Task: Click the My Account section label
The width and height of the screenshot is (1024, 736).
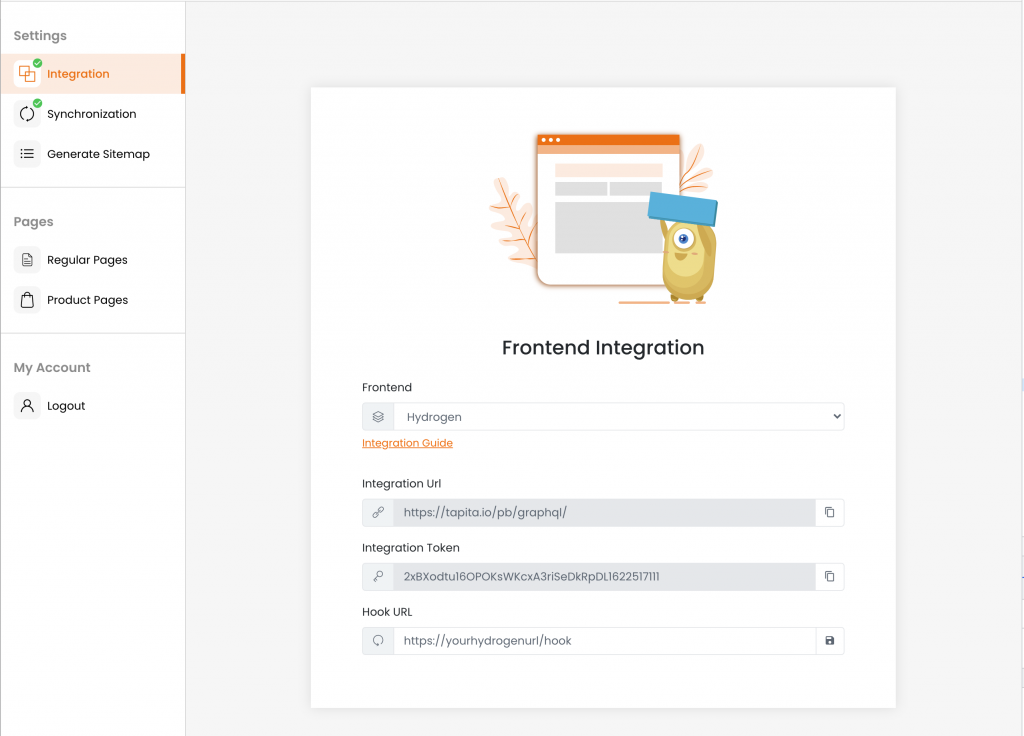Action: (52, 368)
